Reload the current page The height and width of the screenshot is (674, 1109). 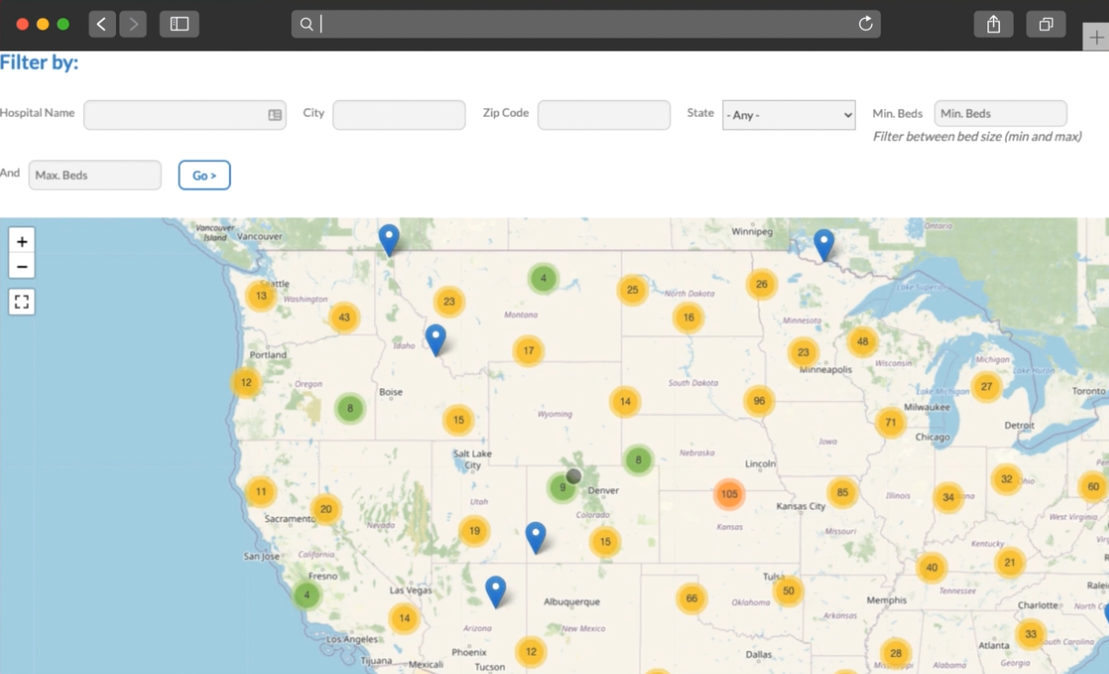864,23
